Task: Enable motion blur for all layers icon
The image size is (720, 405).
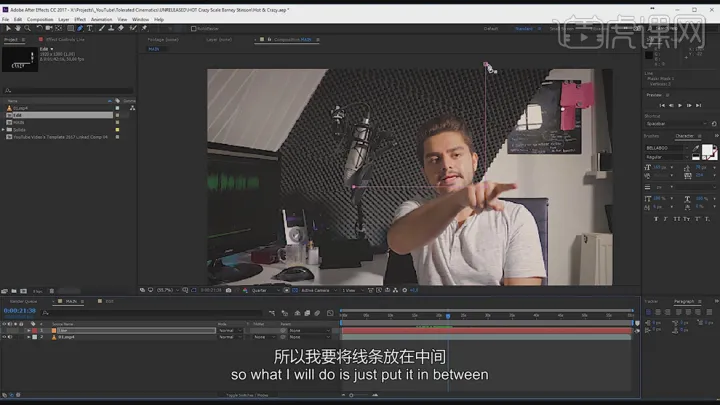Action: (317, 313)
